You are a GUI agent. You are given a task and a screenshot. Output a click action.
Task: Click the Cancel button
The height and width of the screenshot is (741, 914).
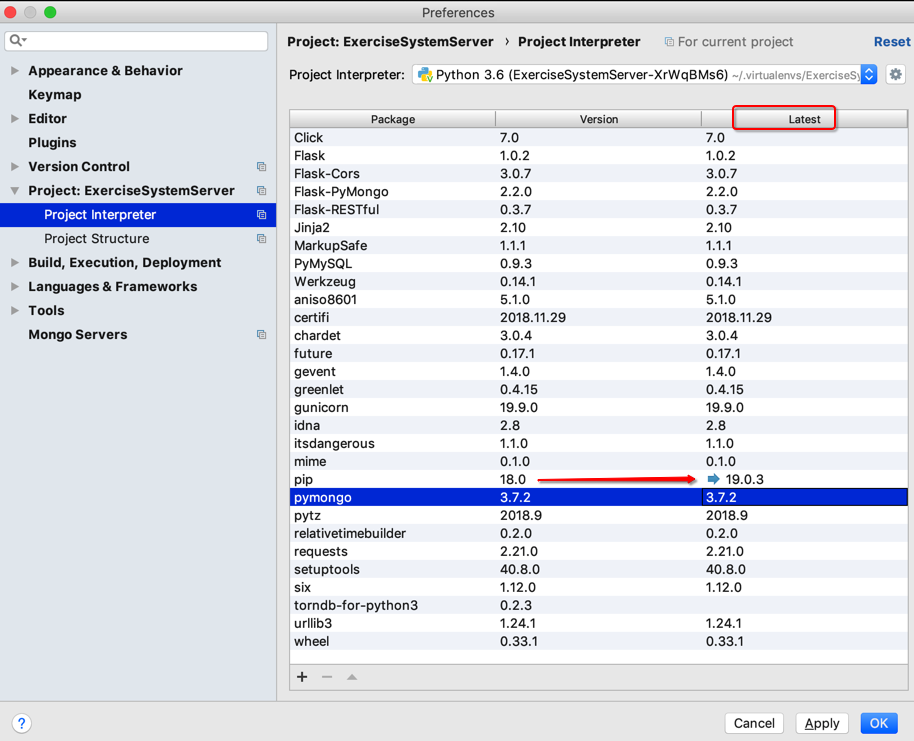pyautogui.click(x=754, y=724)
